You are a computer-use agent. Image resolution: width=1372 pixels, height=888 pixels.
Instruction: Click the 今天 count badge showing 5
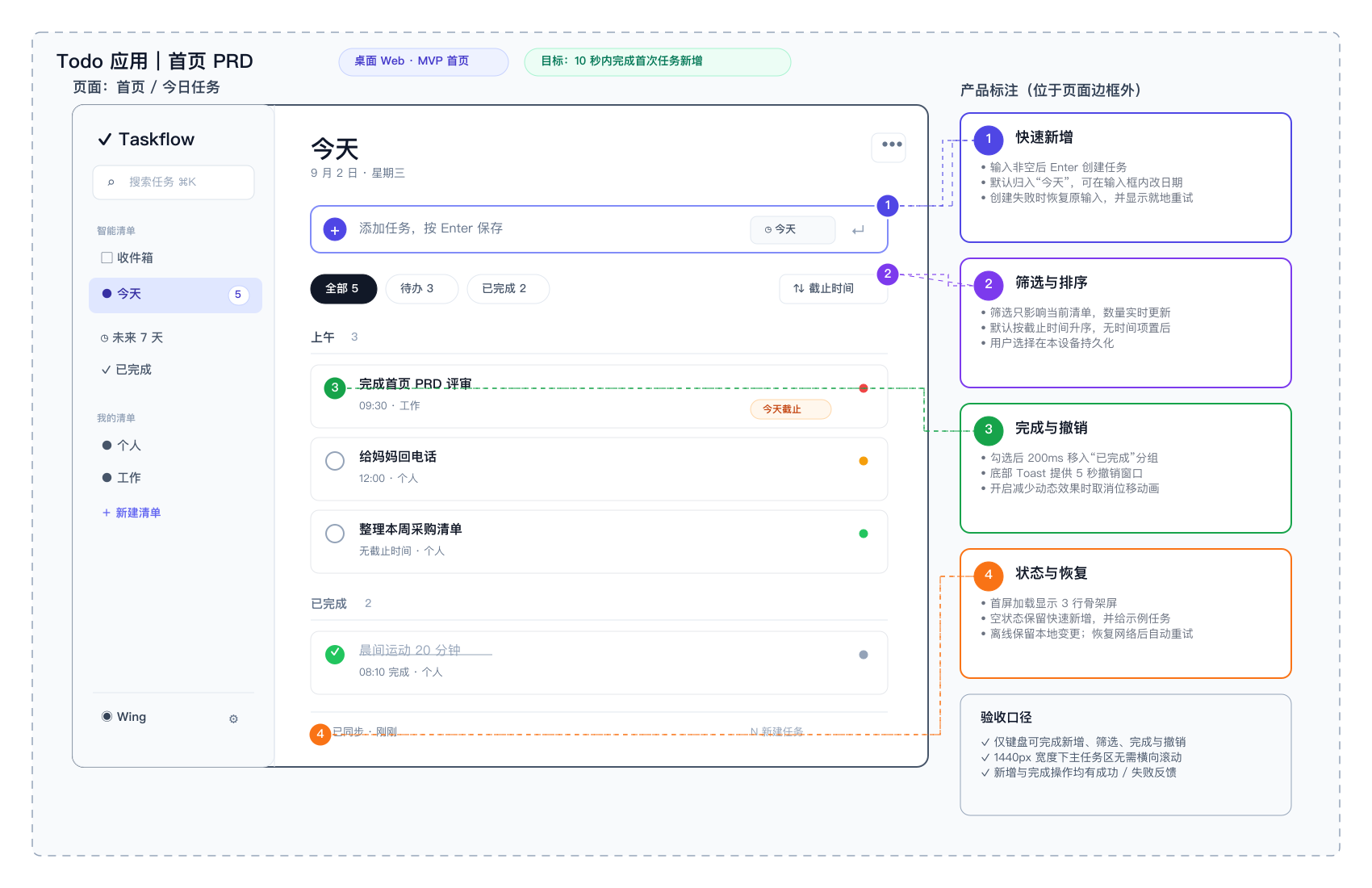(237, 295)
